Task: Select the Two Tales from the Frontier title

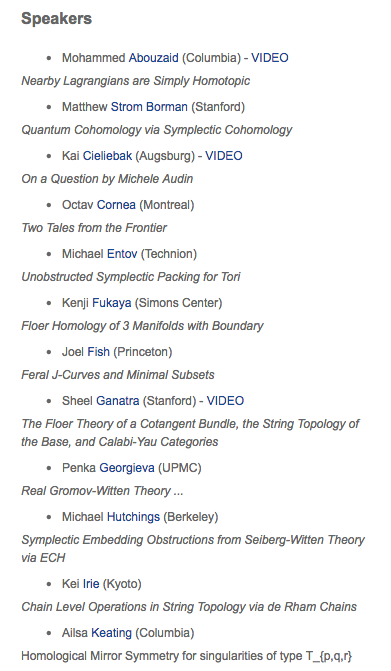Action: click(x=94, y=228)
